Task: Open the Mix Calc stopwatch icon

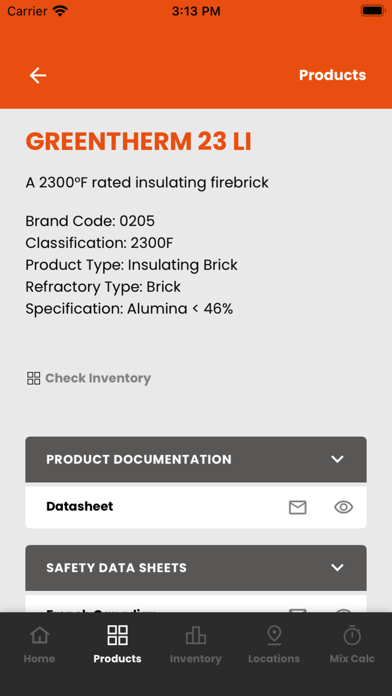Action: coord(352,635)
